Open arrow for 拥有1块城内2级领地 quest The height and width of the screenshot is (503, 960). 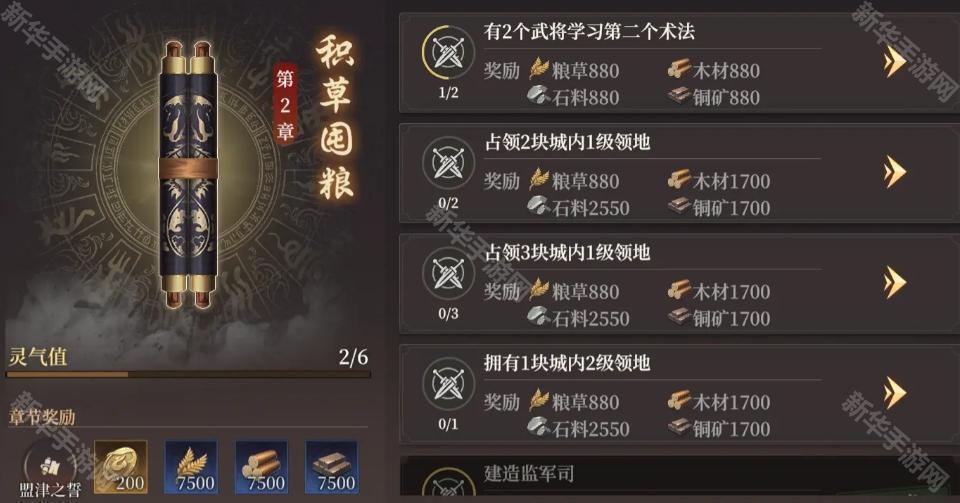(x=894, y=392)
